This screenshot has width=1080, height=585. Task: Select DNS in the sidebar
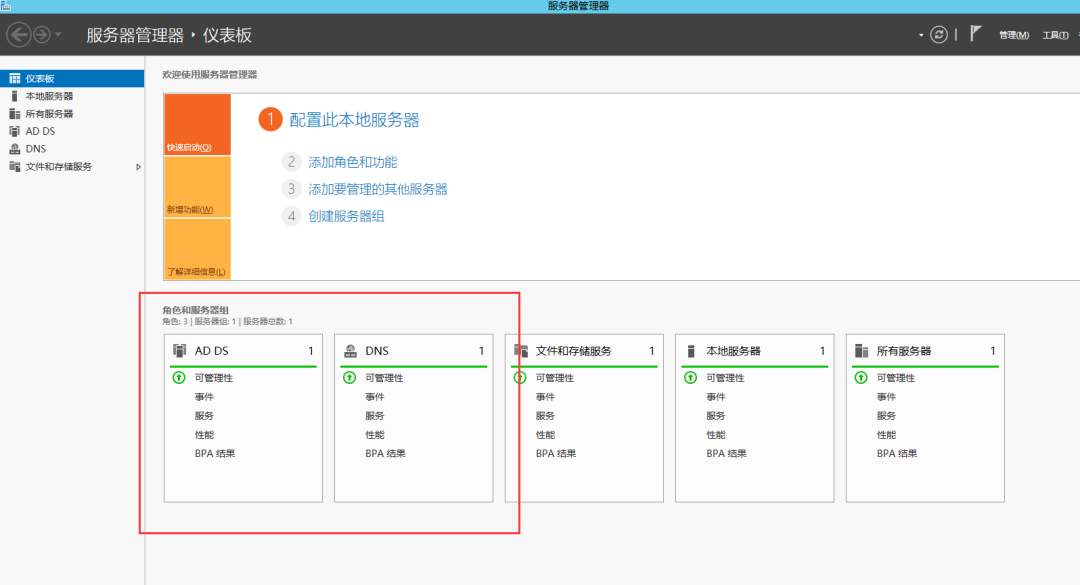click(x=72, y=149)
